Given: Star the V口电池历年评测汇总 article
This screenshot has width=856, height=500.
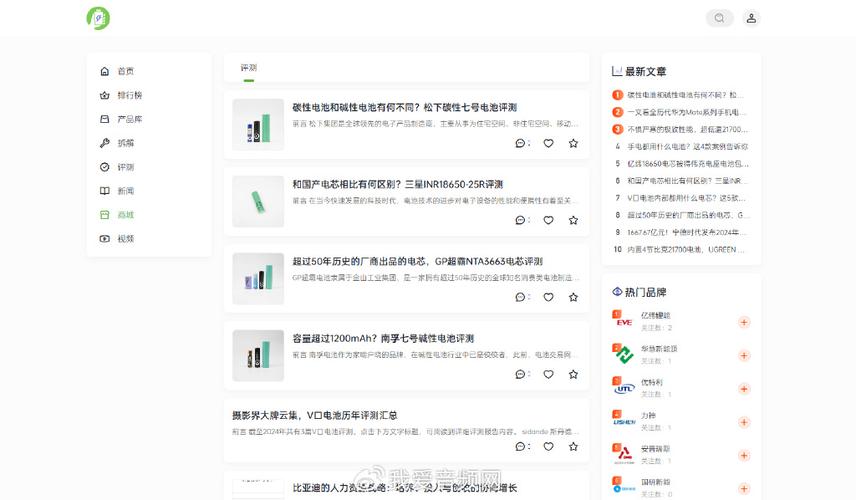Looking at the screenshot, I should coord(573,447).
